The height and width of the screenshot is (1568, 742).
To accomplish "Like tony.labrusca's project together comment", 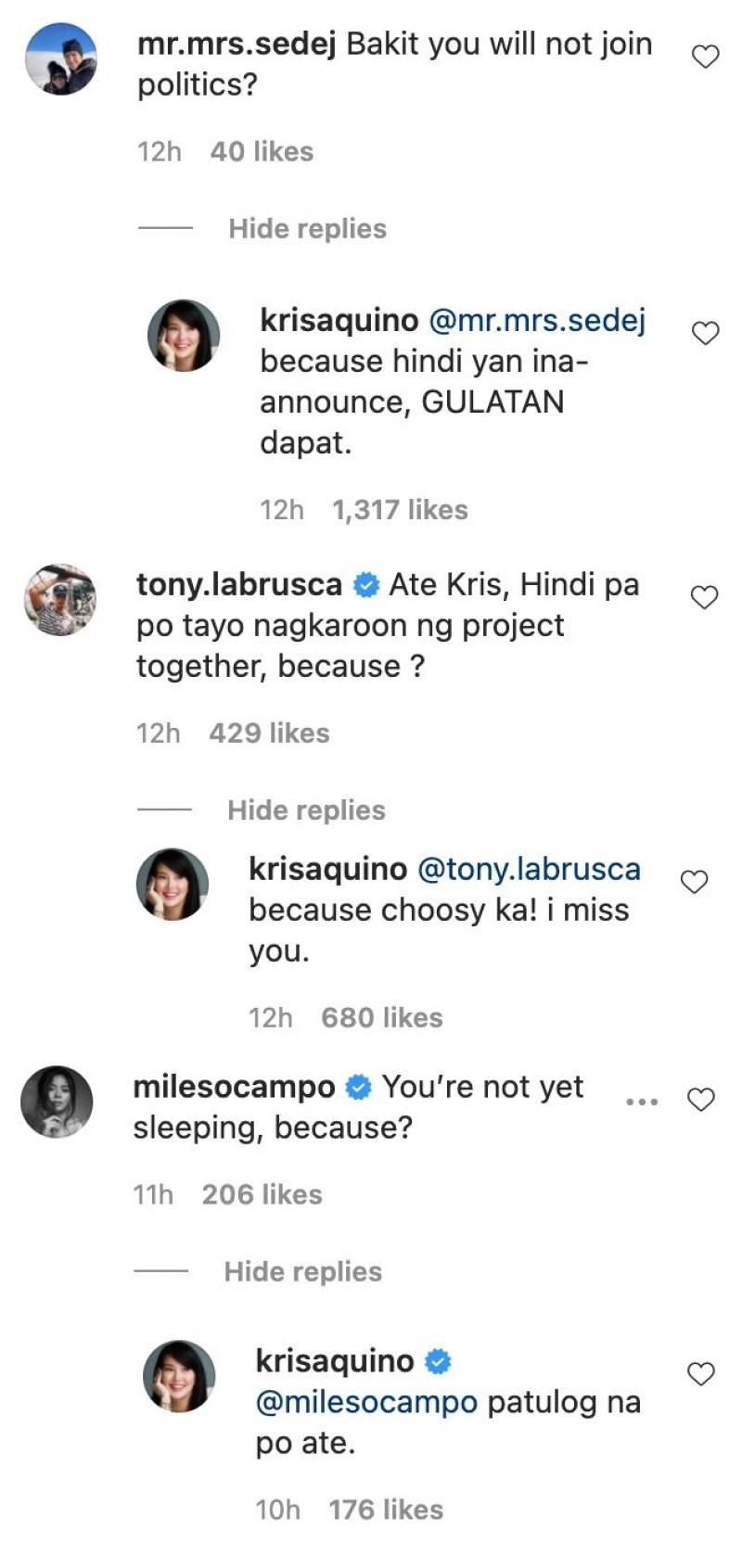I will point(706,597).
